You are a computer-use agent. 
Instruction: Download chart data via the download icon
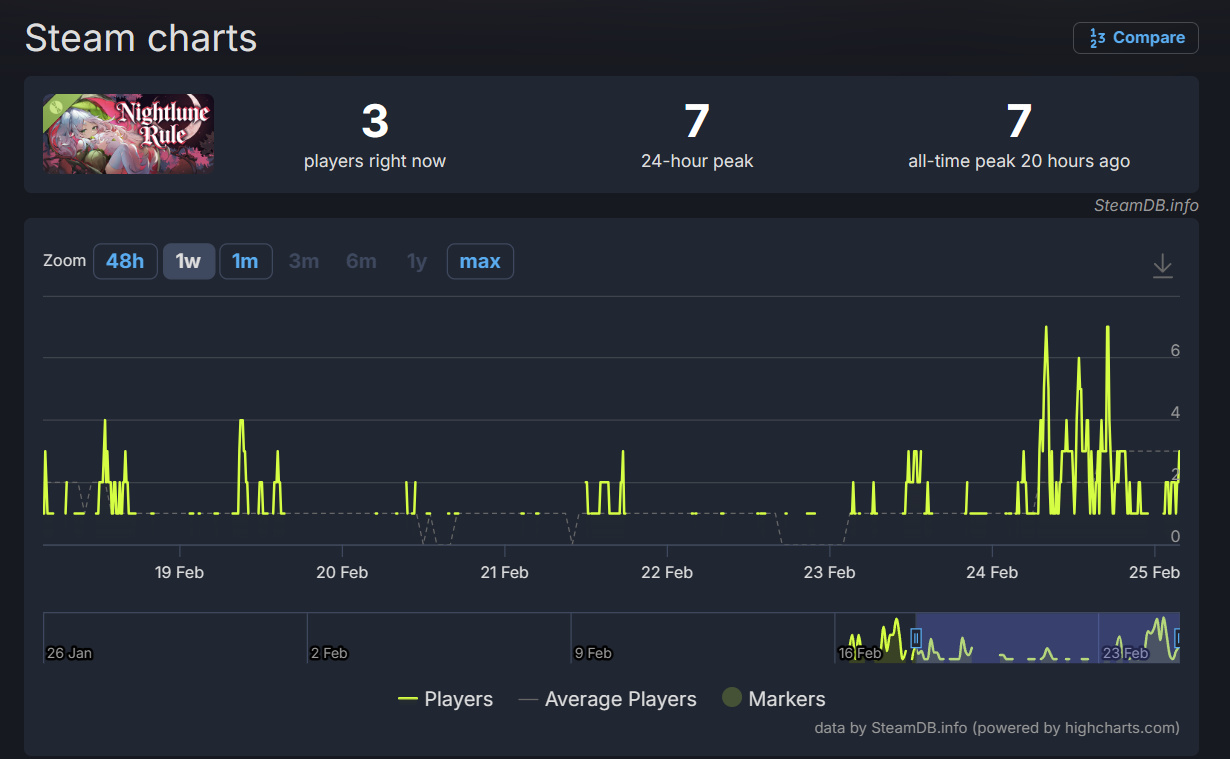pos(1162,266)
